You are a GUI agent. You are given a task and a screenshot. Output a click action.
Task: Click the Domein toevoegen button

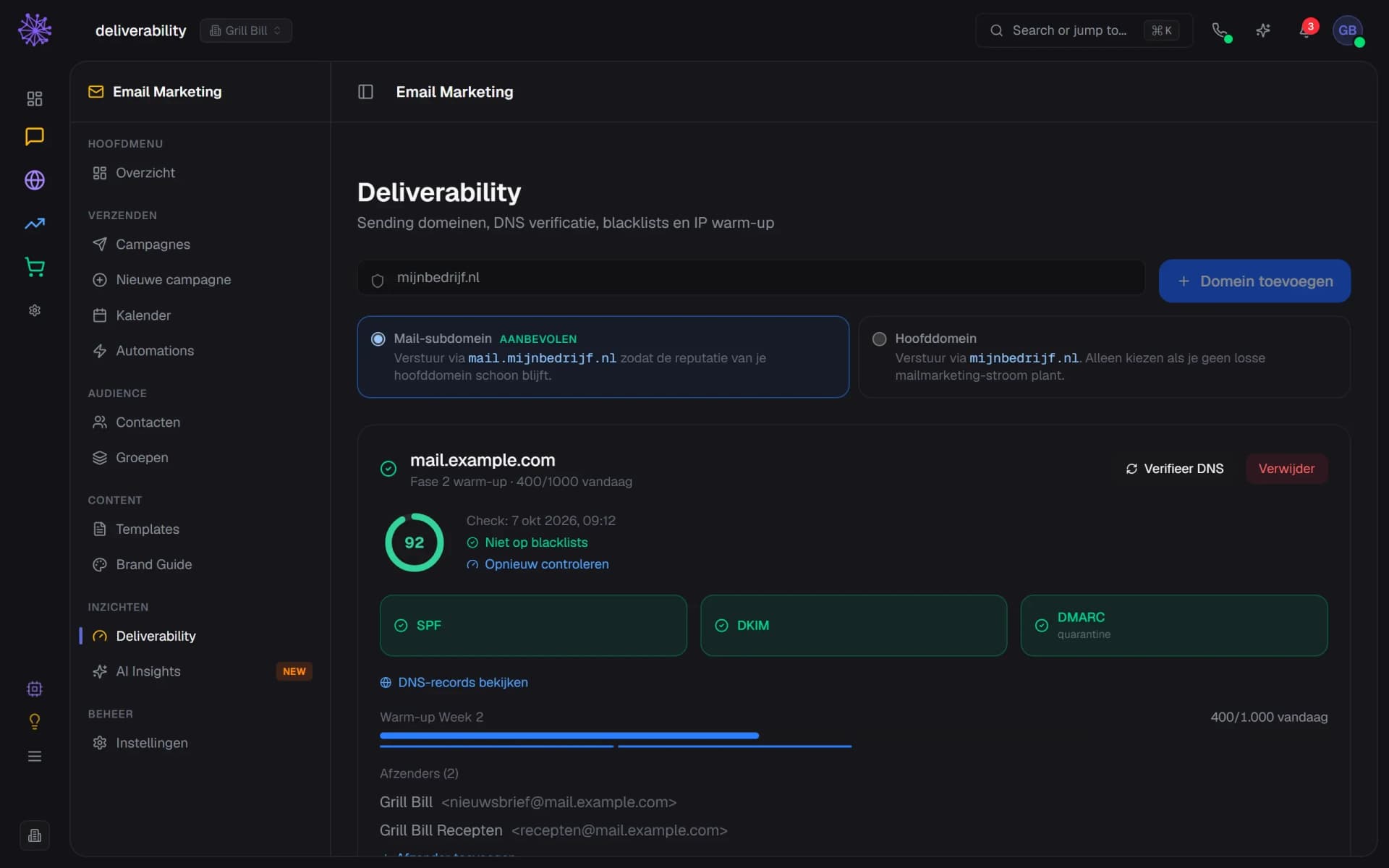tap(1254, 281)
